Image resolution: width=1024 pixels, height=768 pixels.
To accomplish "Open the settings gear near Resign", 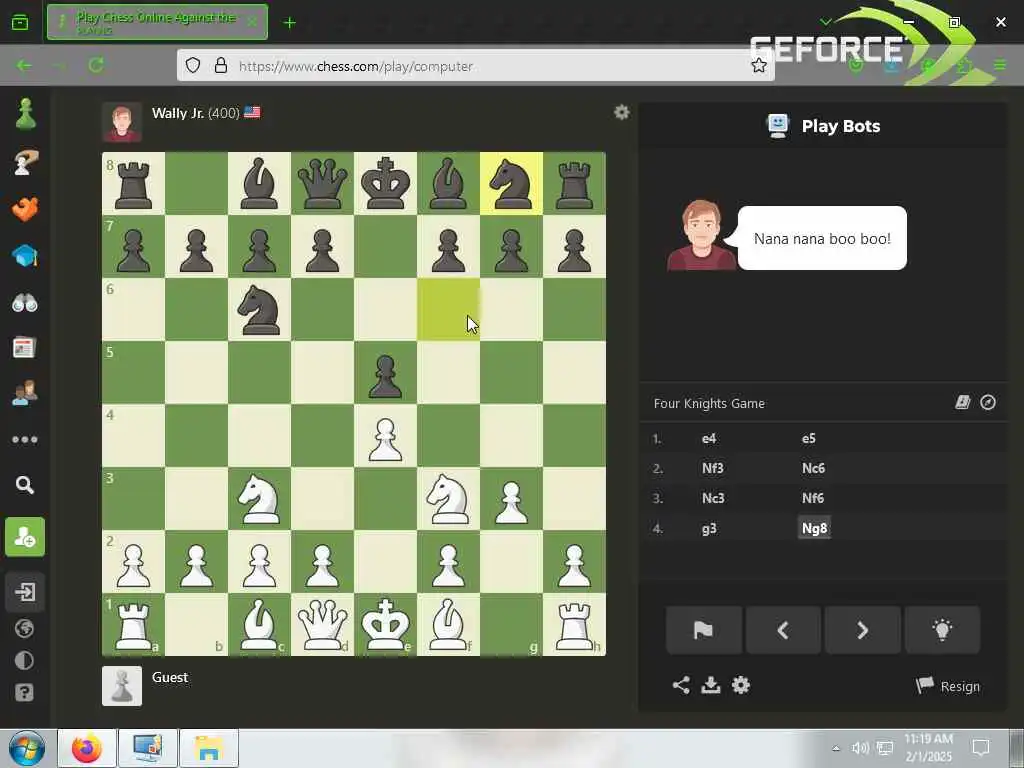I will pyautogui.click(x=741, y=685).
